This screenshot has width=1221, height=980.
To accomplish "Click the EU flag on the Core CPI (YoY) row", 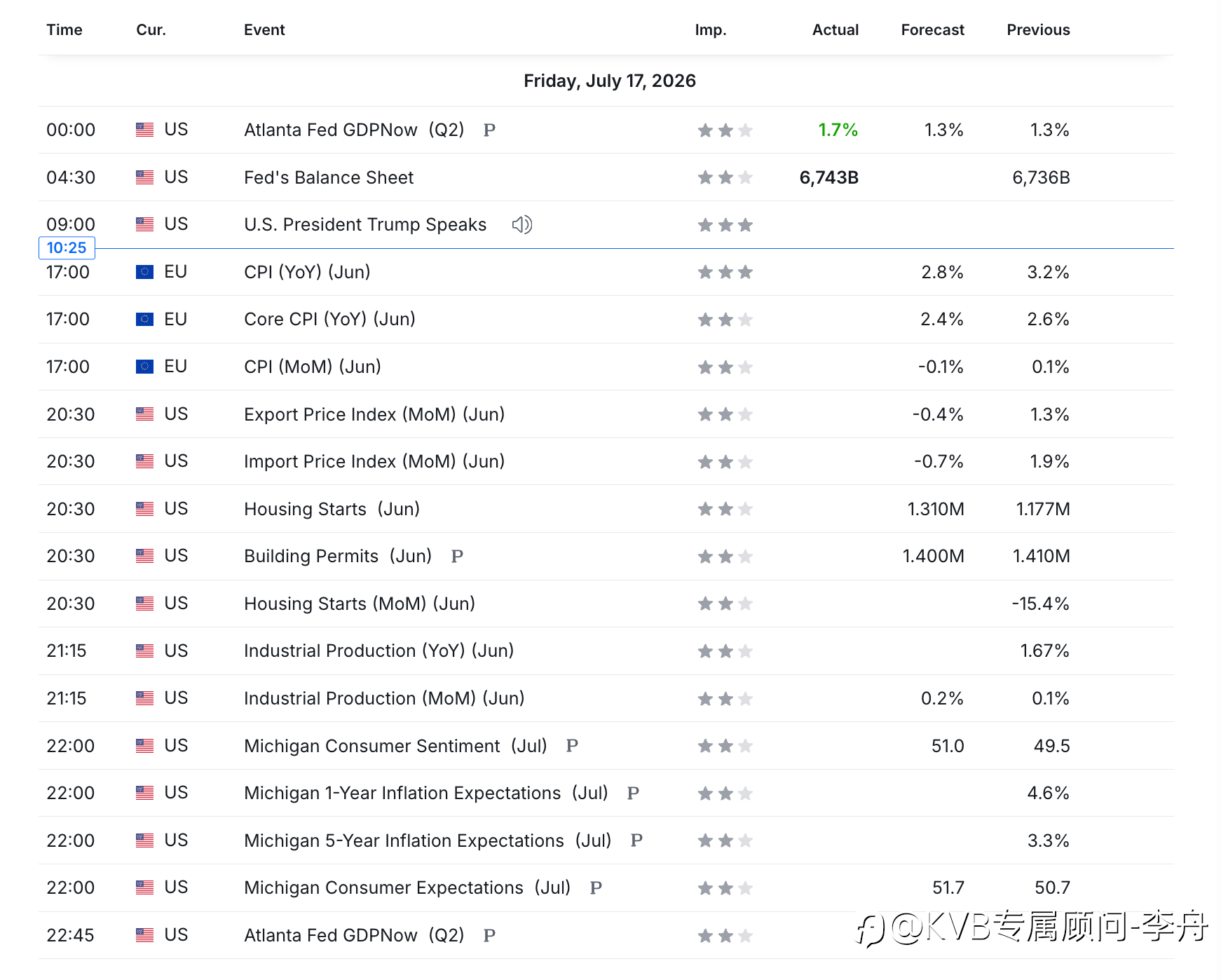I will point(144,319).
